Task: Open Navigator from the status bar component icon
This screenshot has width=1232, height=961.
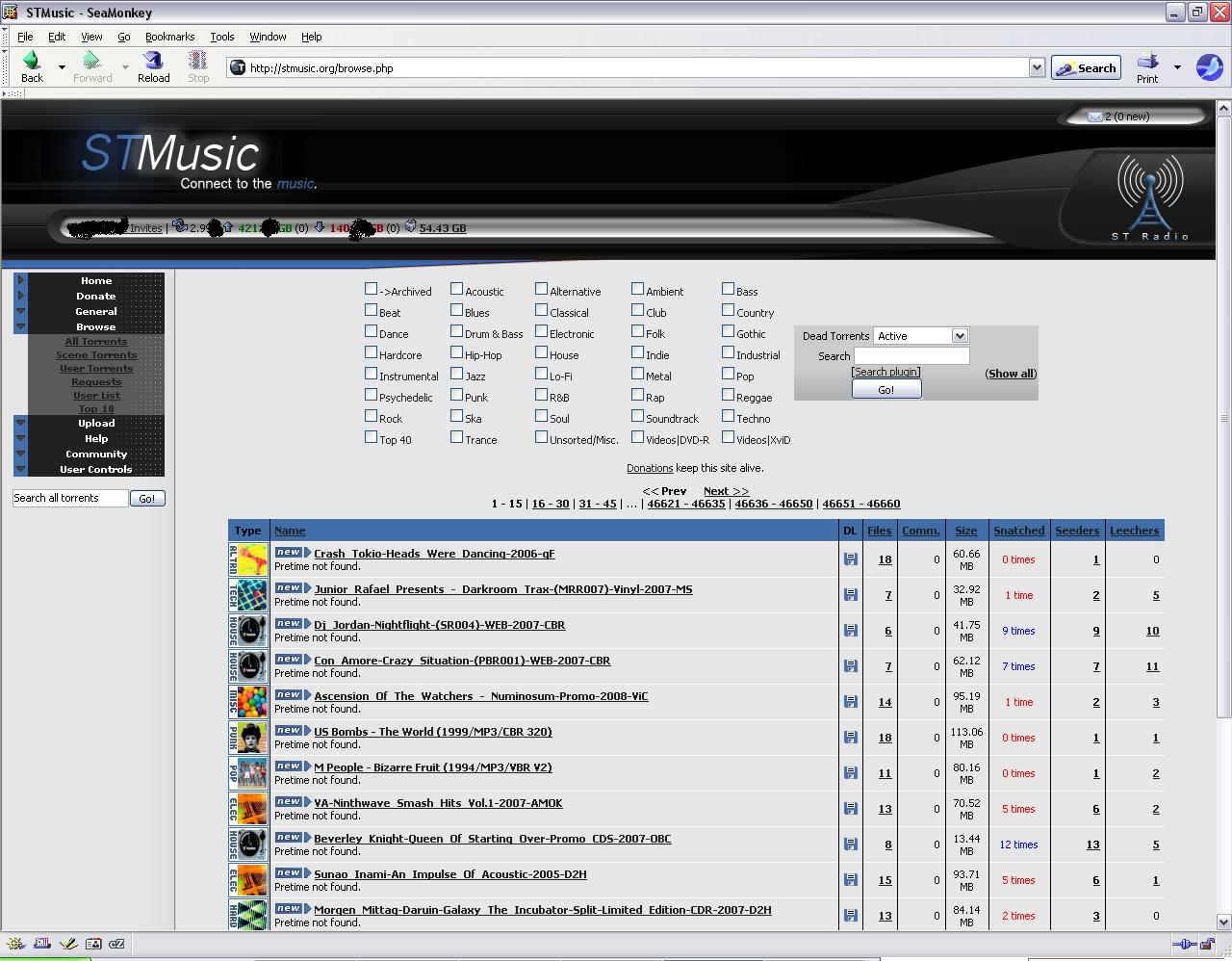Action: click(15, 944)
